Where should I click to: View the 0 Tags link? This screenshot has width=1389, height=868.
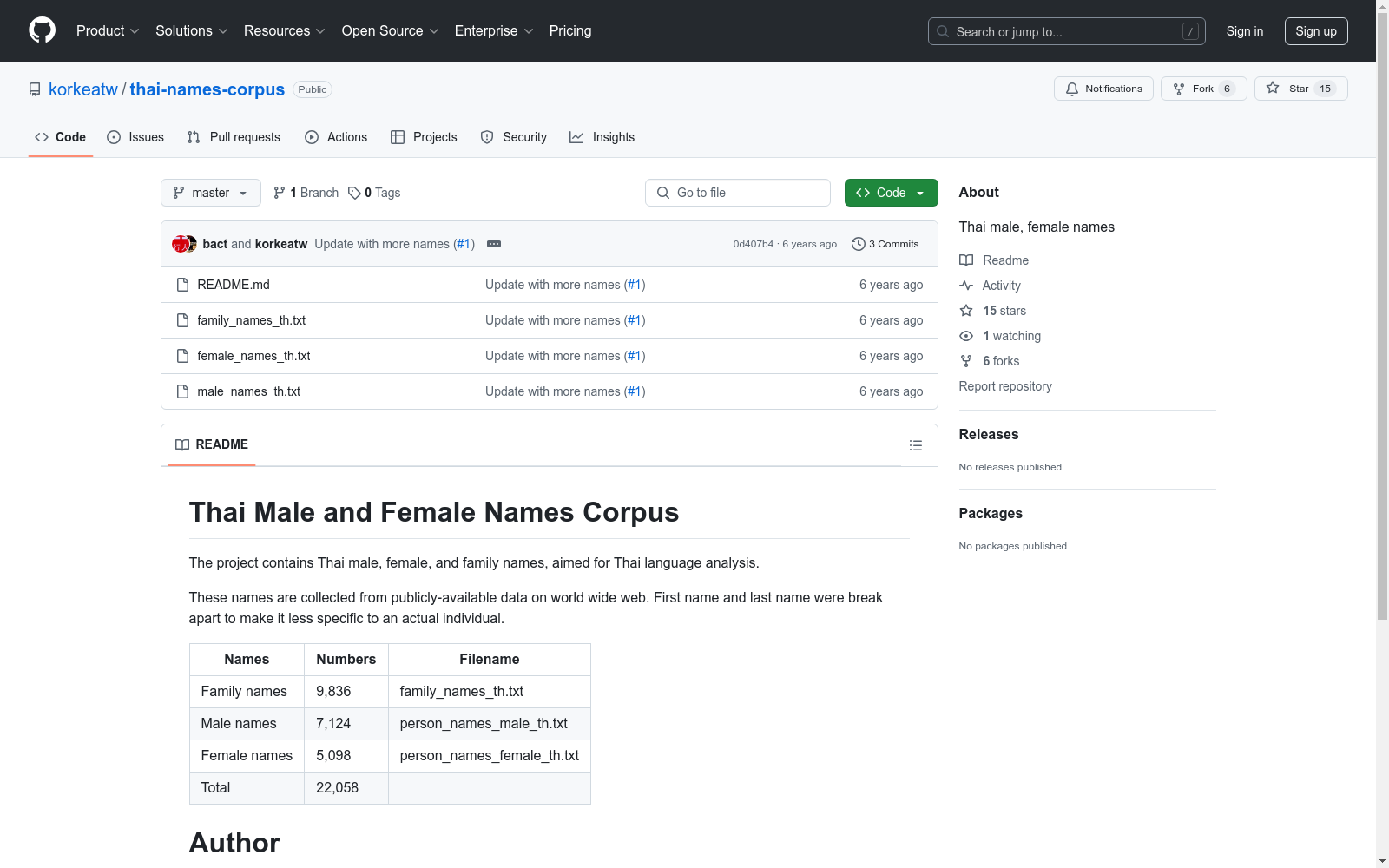coord(374,193)
